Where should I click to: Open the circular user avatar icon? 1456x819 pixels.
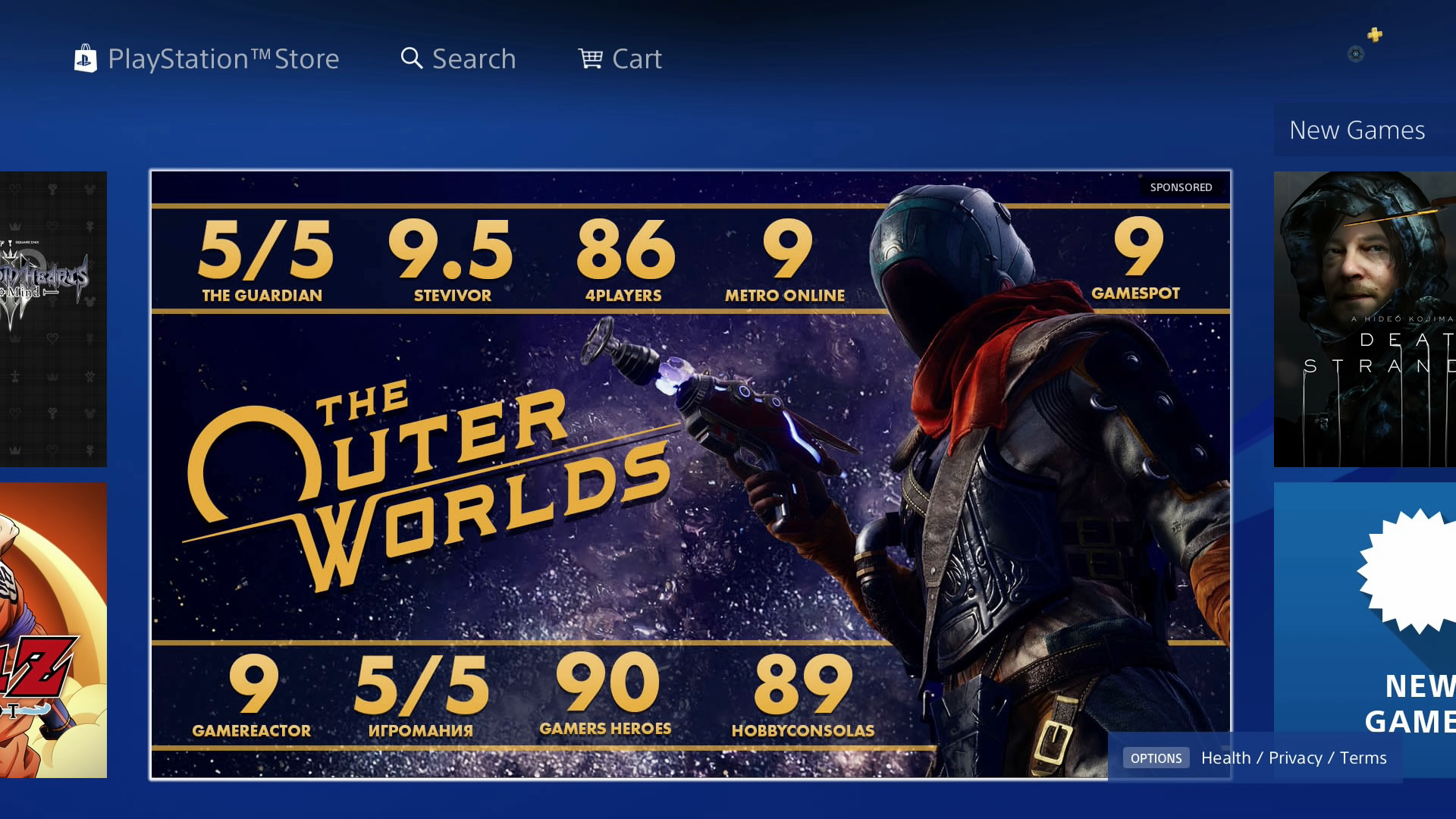(1356, 54)
